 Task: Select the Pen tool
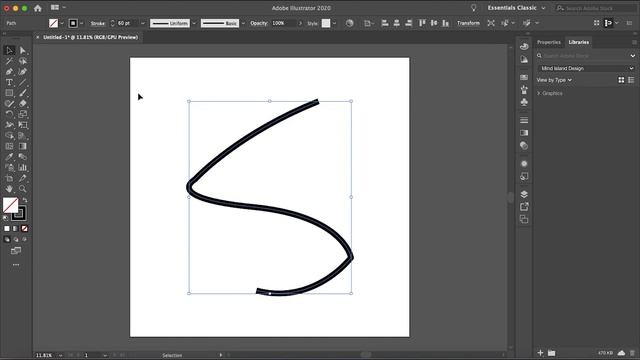click(9, 71)
